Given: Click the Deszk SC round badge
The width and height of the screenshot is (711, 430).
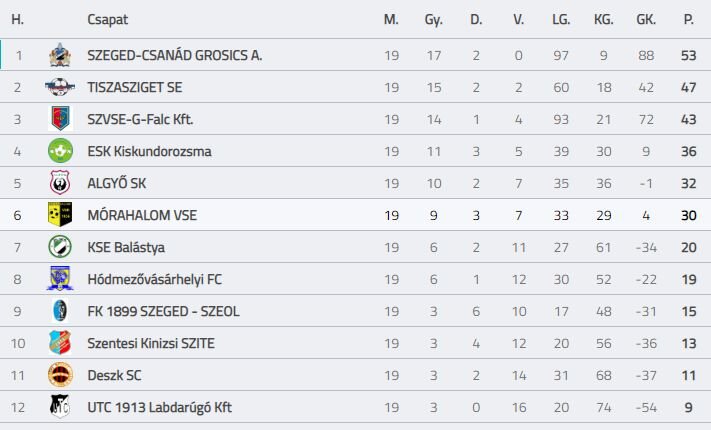Looking at the screenshot, I should coord(60,375).
